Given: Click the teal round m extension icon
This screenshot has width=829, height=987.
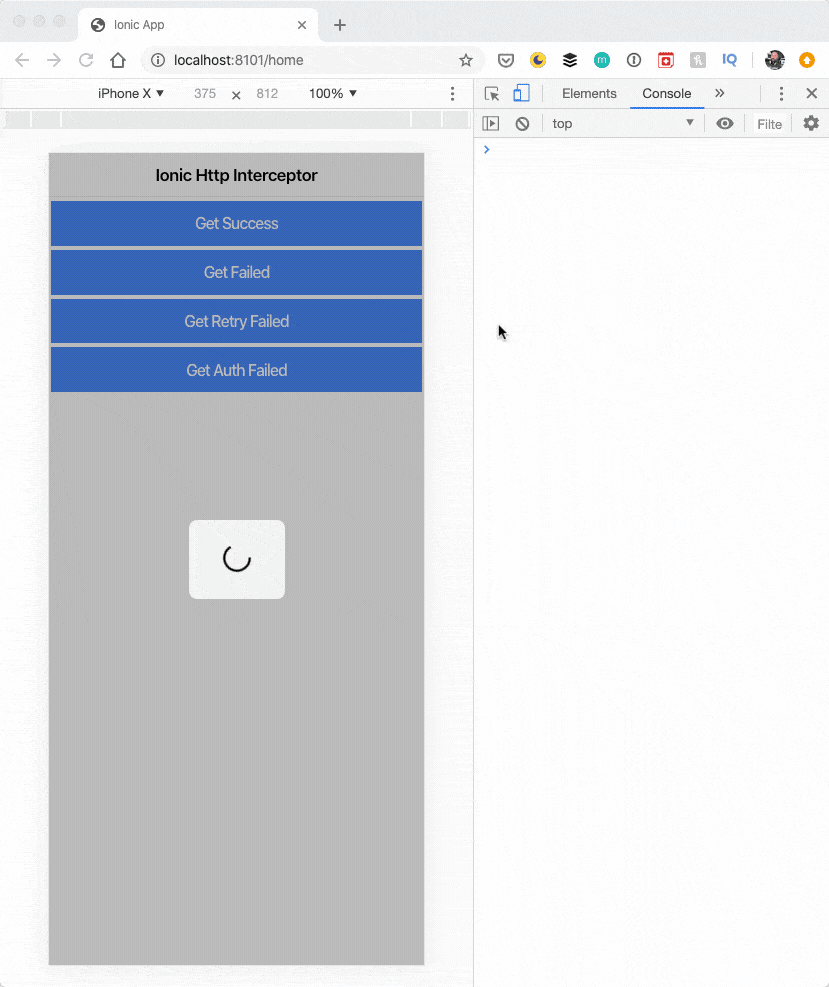Looking at the screenshot, I should (x=602, y=60).
